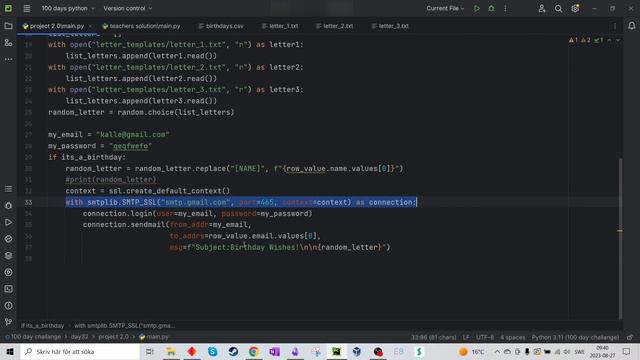Open more run actions menu
Screen dimensions: 640x360
tap(505, 8)
